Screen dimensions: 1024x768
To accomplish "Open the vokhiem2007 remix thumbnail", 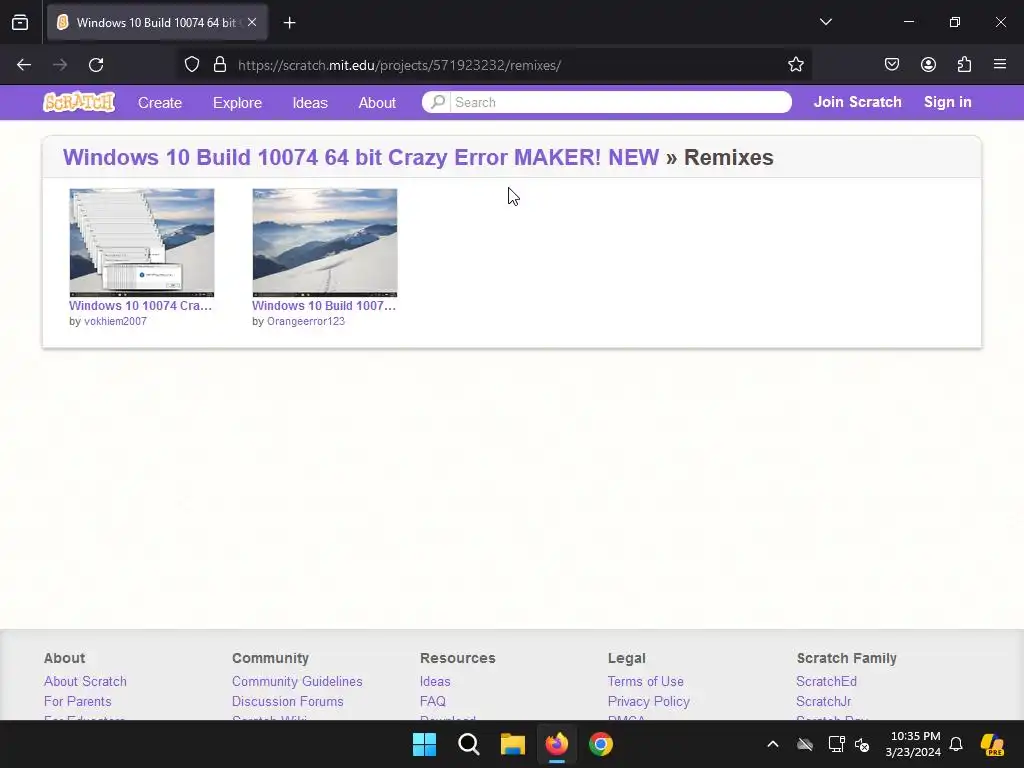I will (x=142, y=243).
